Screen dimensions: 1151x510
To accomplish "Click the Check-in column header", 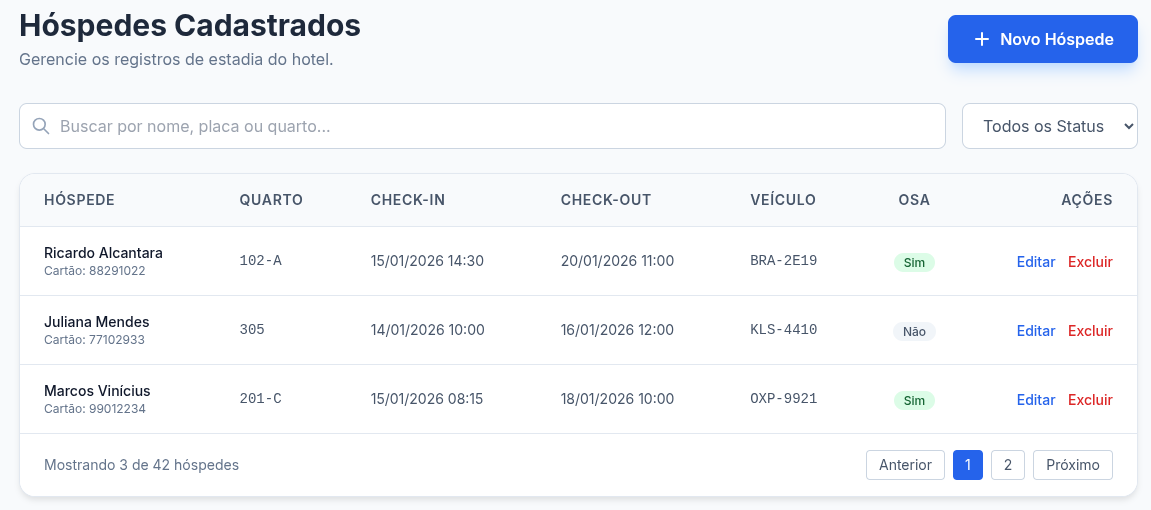I will [407, 200].
